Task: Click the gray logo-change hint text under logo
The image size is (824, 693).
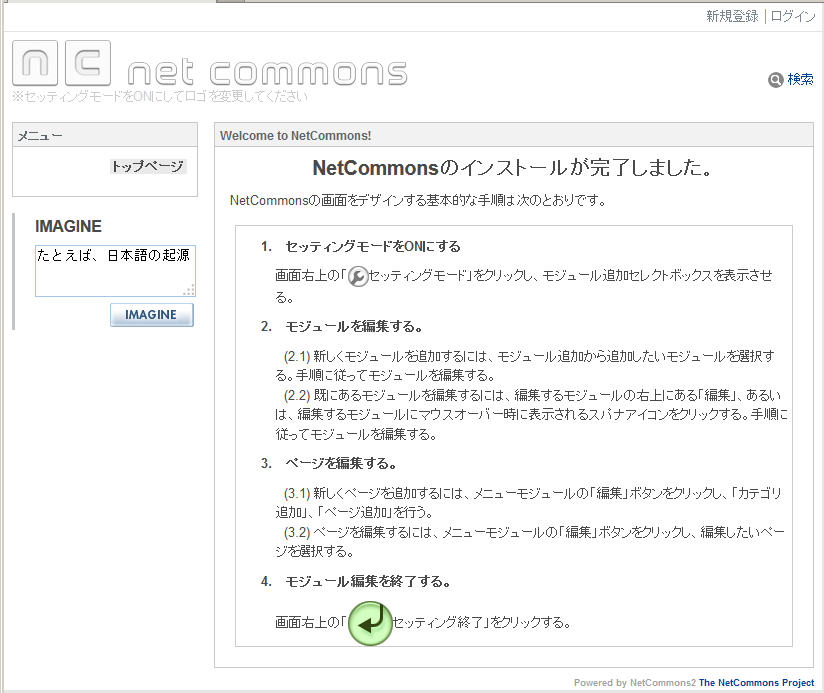Action: click(x=160, y=97)
